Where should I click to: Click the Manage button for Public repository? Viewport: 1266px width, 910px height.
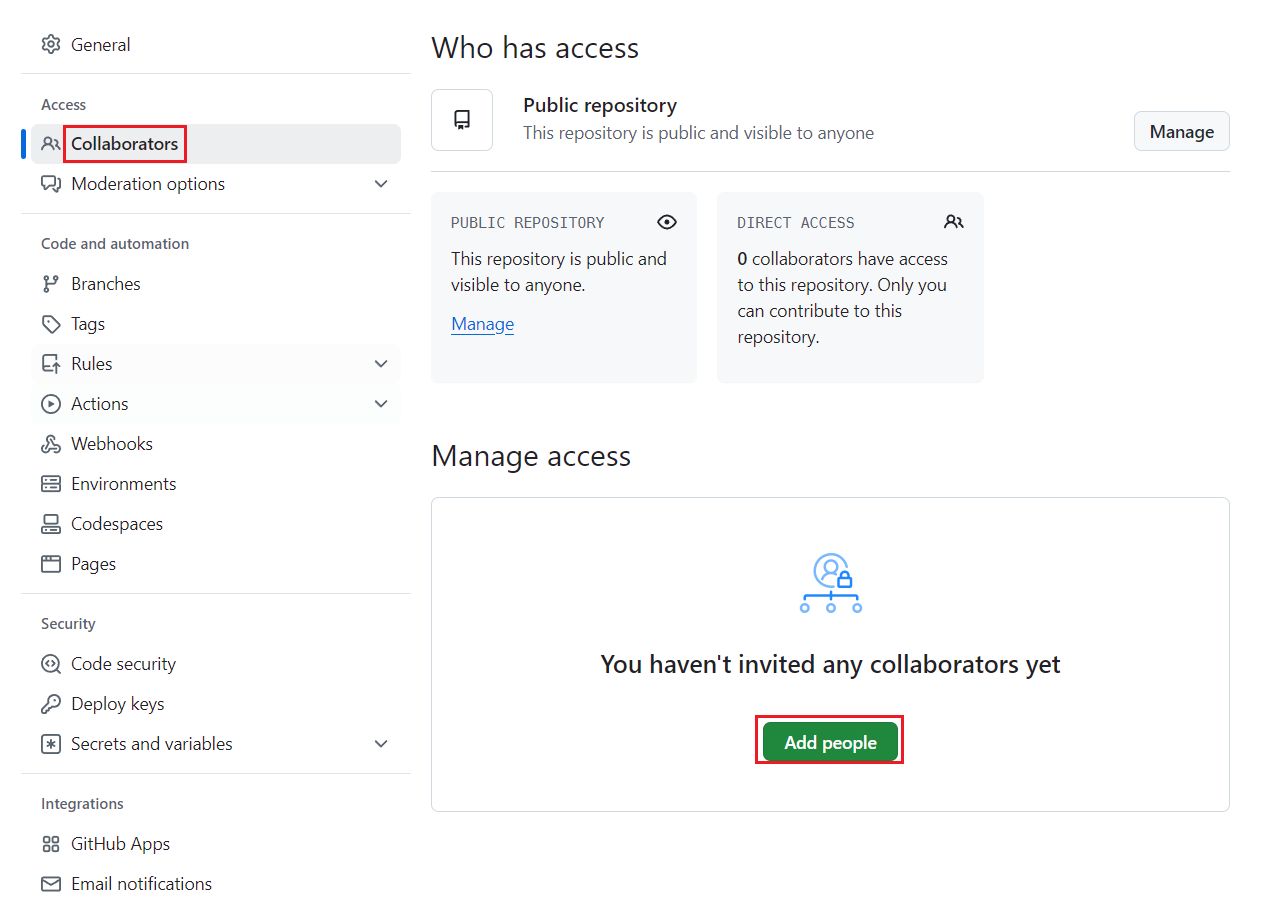1182,131
